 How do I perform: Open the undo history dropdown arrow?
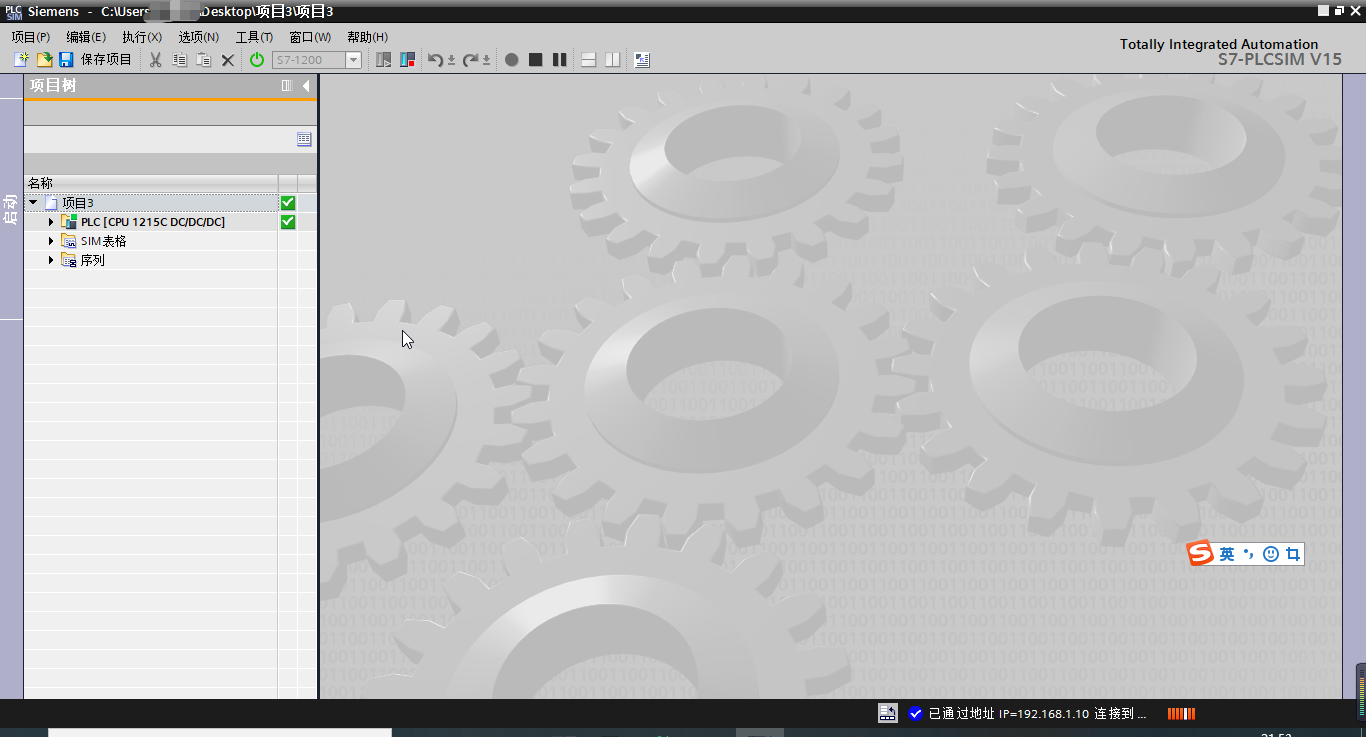pyautogui.click(x=451, y=61)
